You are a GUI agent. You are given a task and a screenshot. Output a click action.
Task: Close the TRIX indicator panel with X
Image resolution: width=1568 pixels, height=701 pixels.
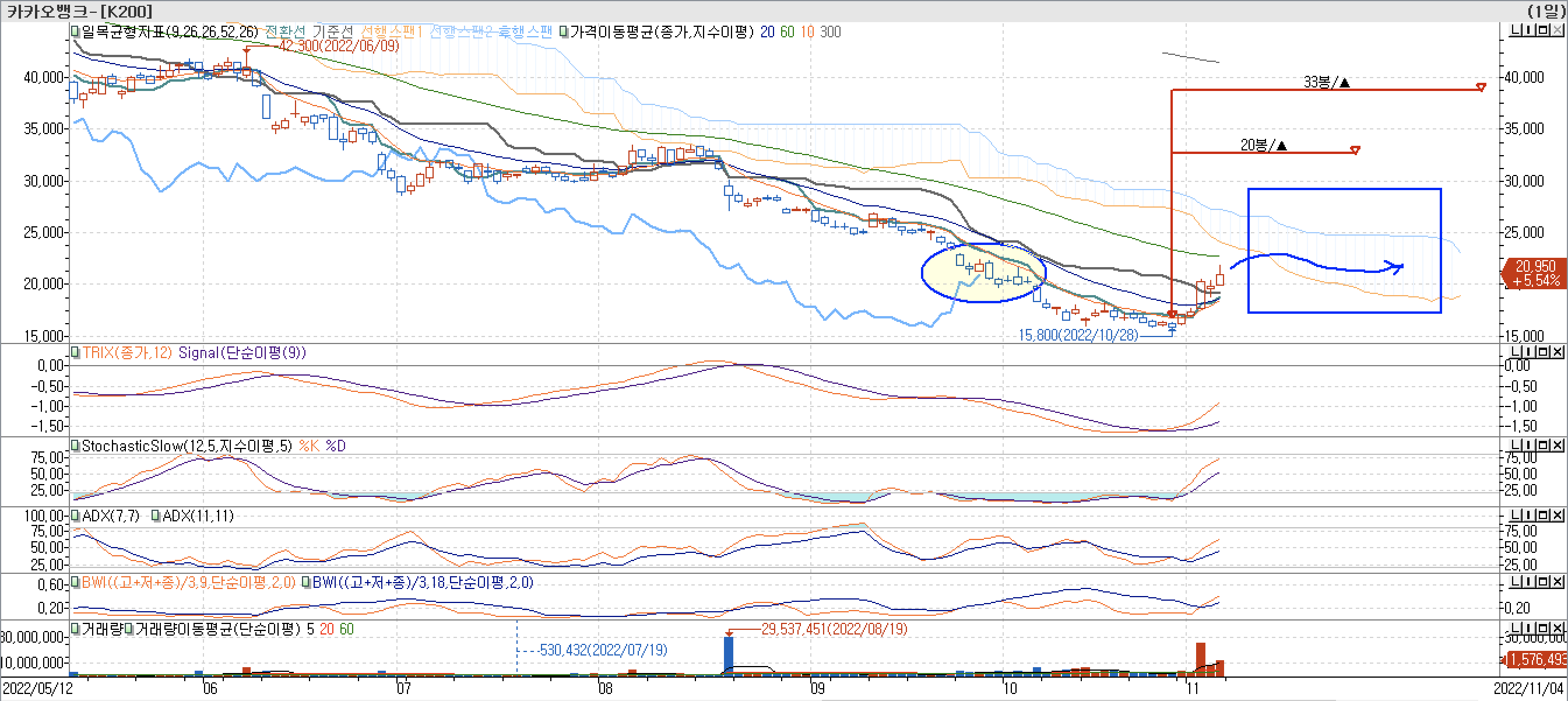pos(1557,352)
